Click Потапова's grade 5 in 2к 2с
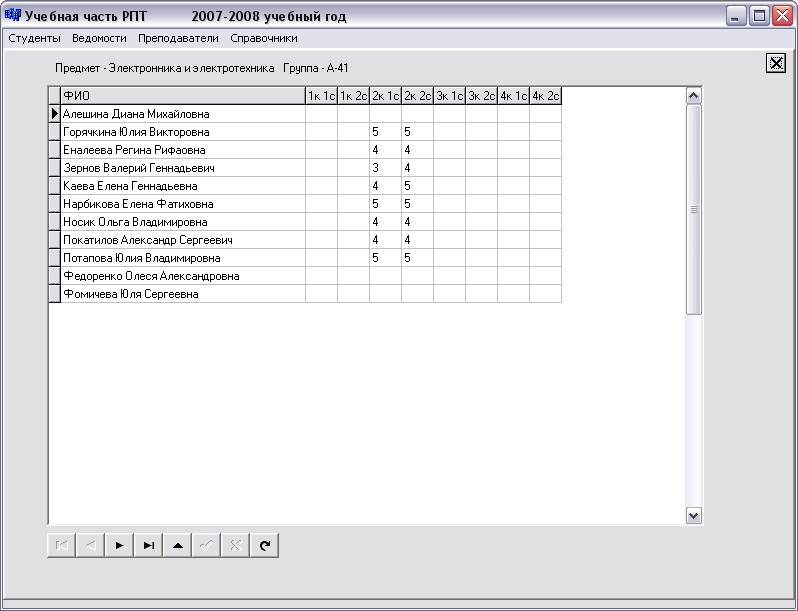 [418, 258]
